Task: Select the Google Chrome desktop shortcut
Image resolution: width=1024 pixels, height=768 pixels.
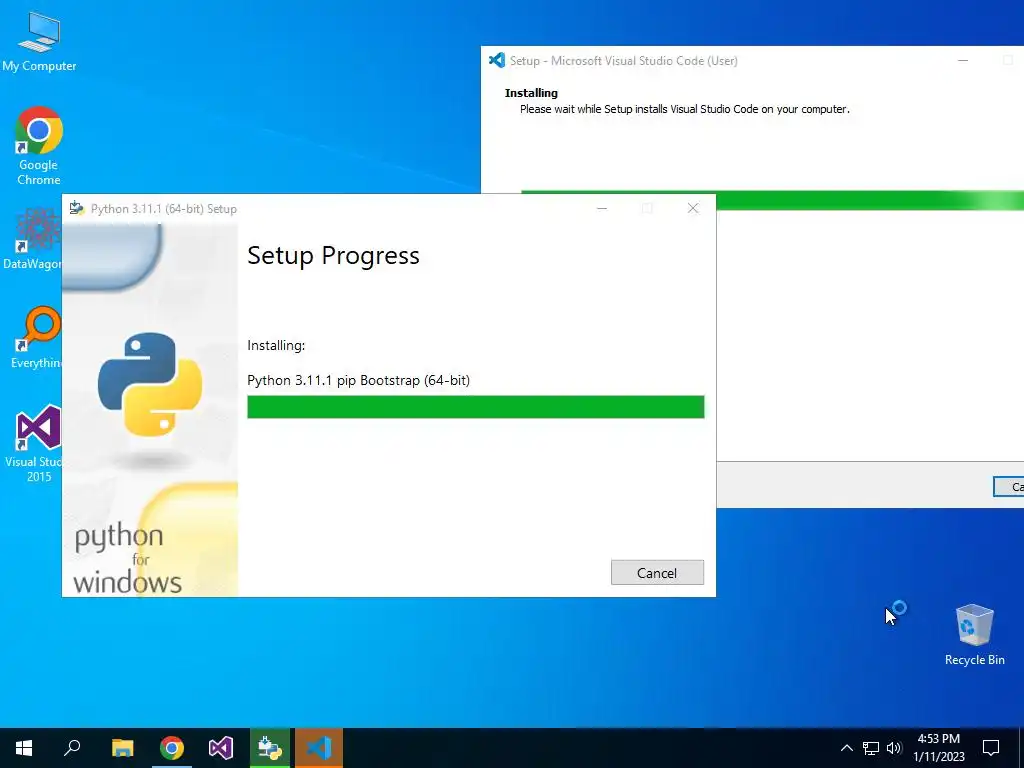Action: (x=39, y=146)
